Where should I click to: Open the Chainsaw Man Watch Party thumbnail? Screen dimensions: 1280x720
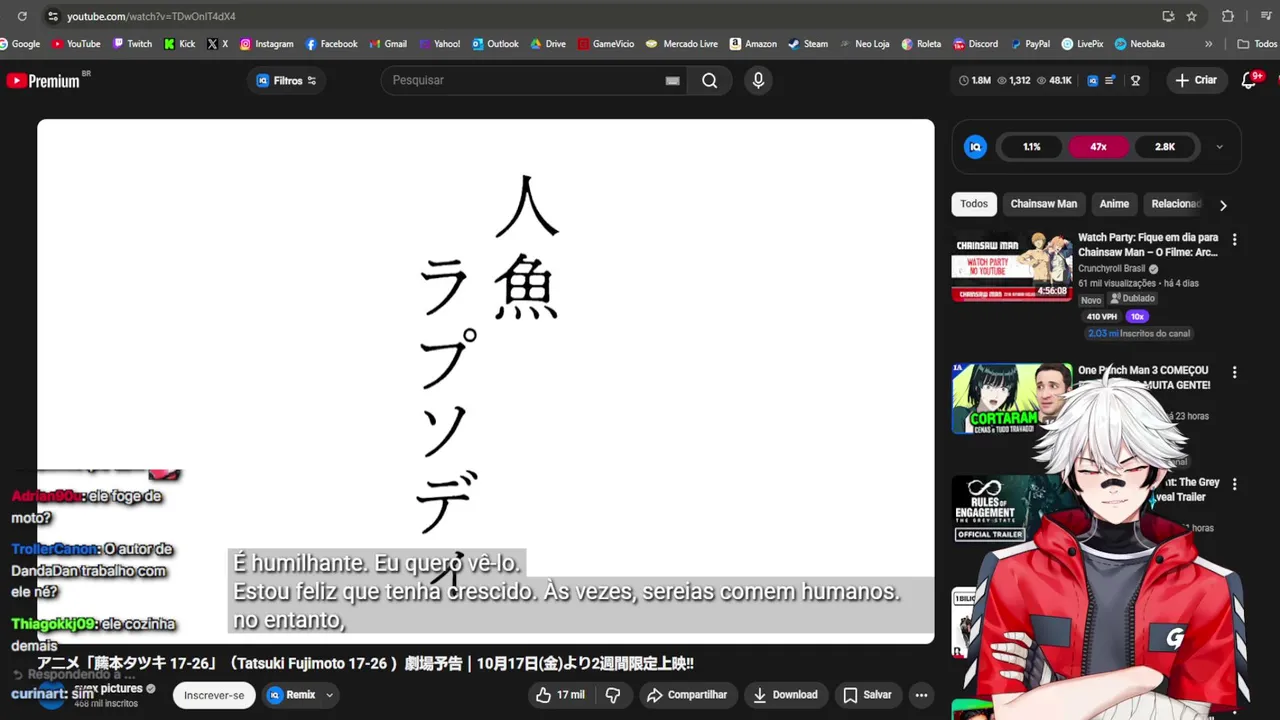point(1012,266)
